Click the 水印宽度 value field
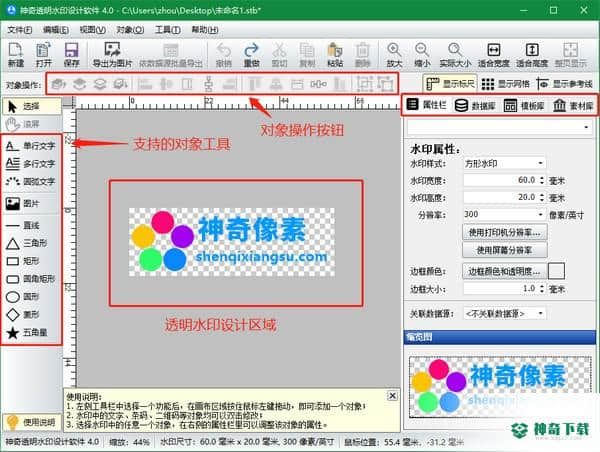Screen dimensions: 600x452 click(x=501, y=180)
